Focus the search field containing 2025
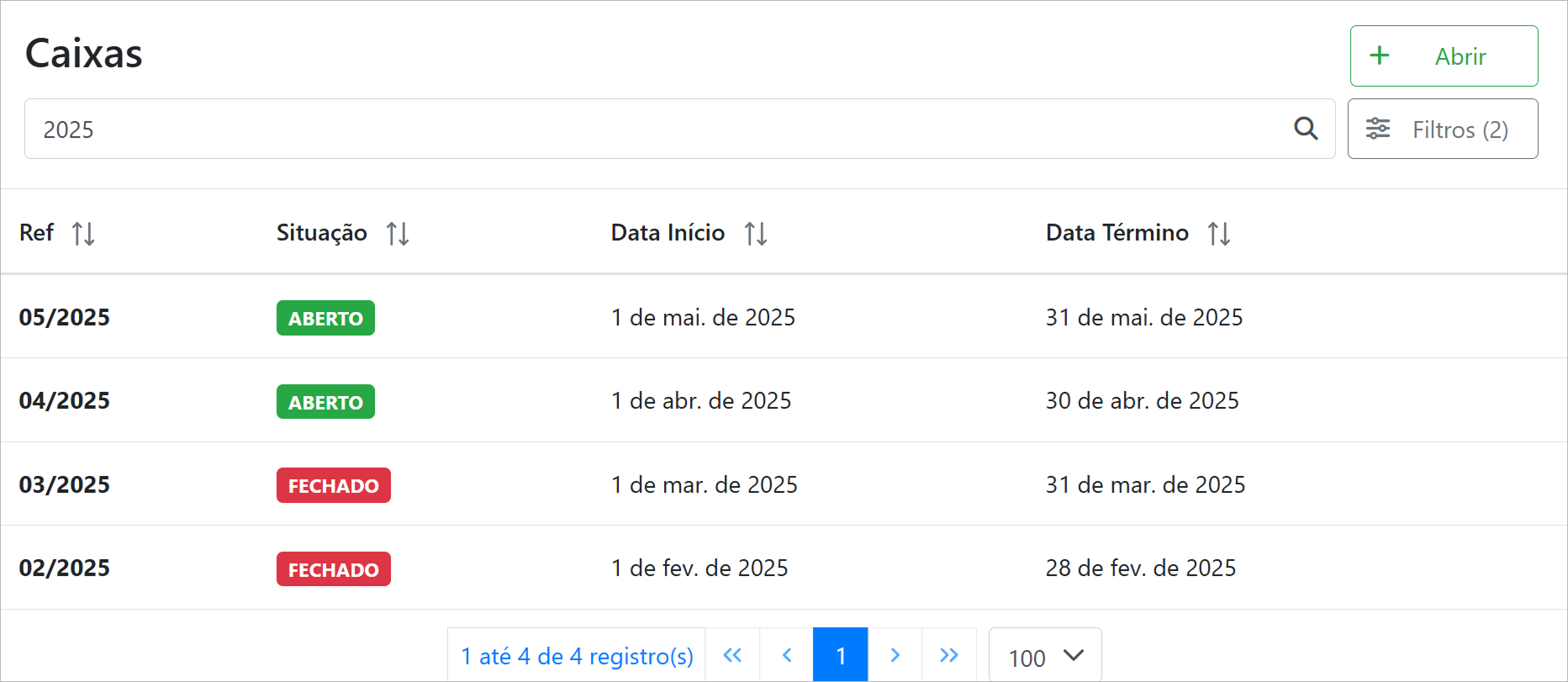This screenshot has height=682, width=1568. point(656,129)
